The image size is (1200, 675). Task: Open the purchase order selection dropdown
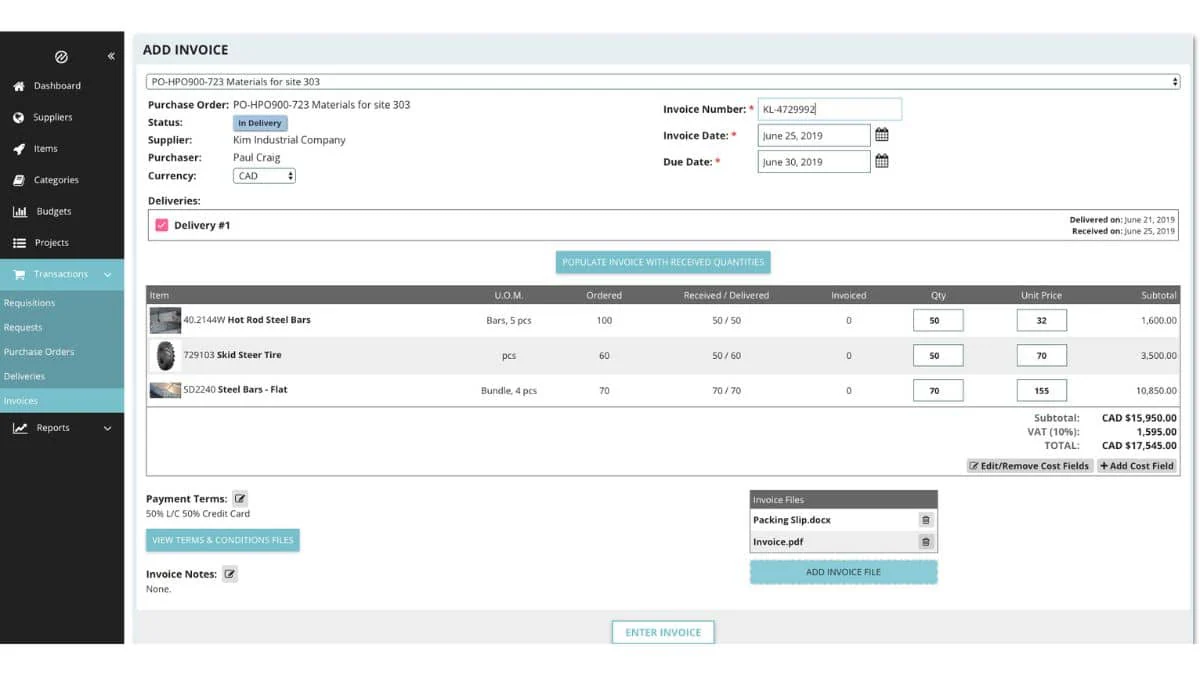pyautogui.click(x=663, y=82)
